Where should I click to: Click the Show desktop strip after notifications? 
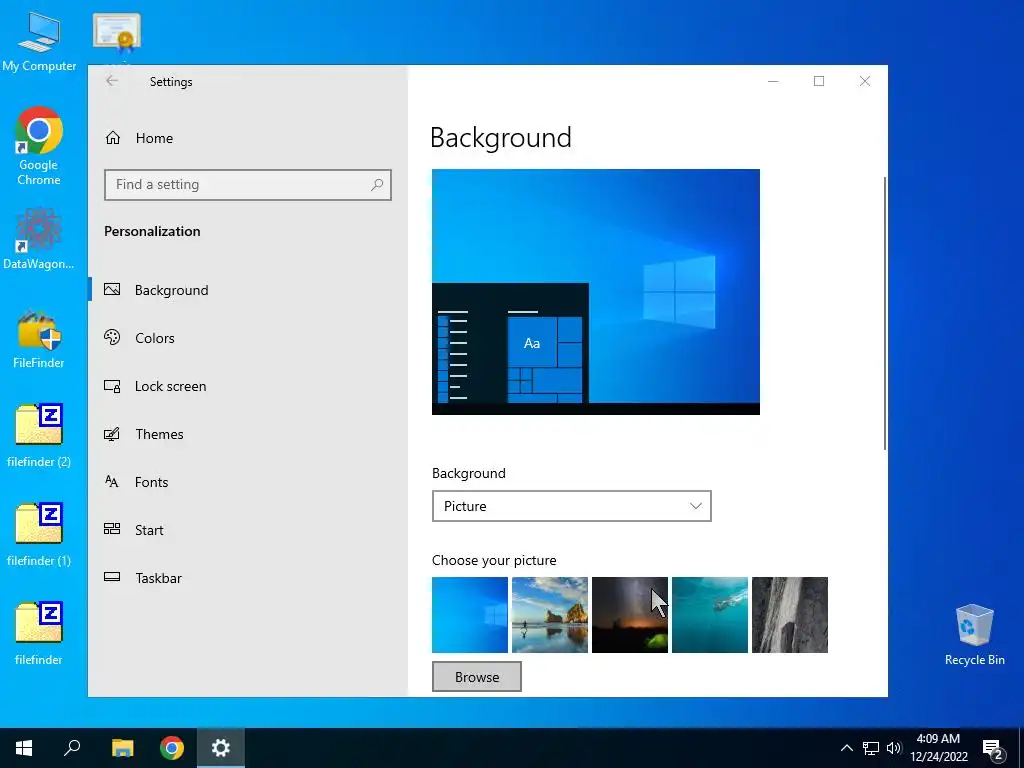tap(1021, 748)
